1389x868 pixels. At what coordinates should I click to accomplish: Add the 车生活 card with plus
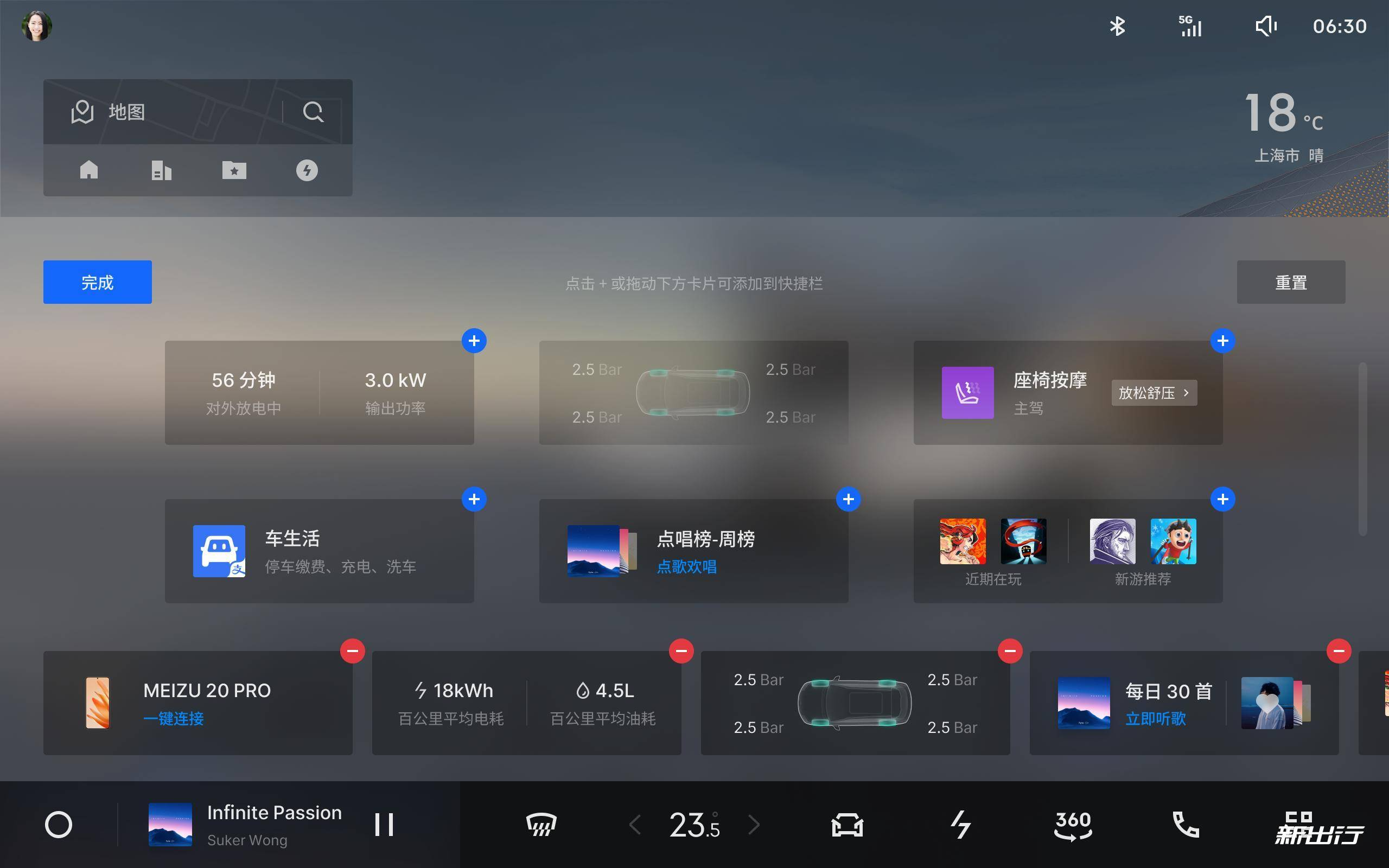click(474, 499)
